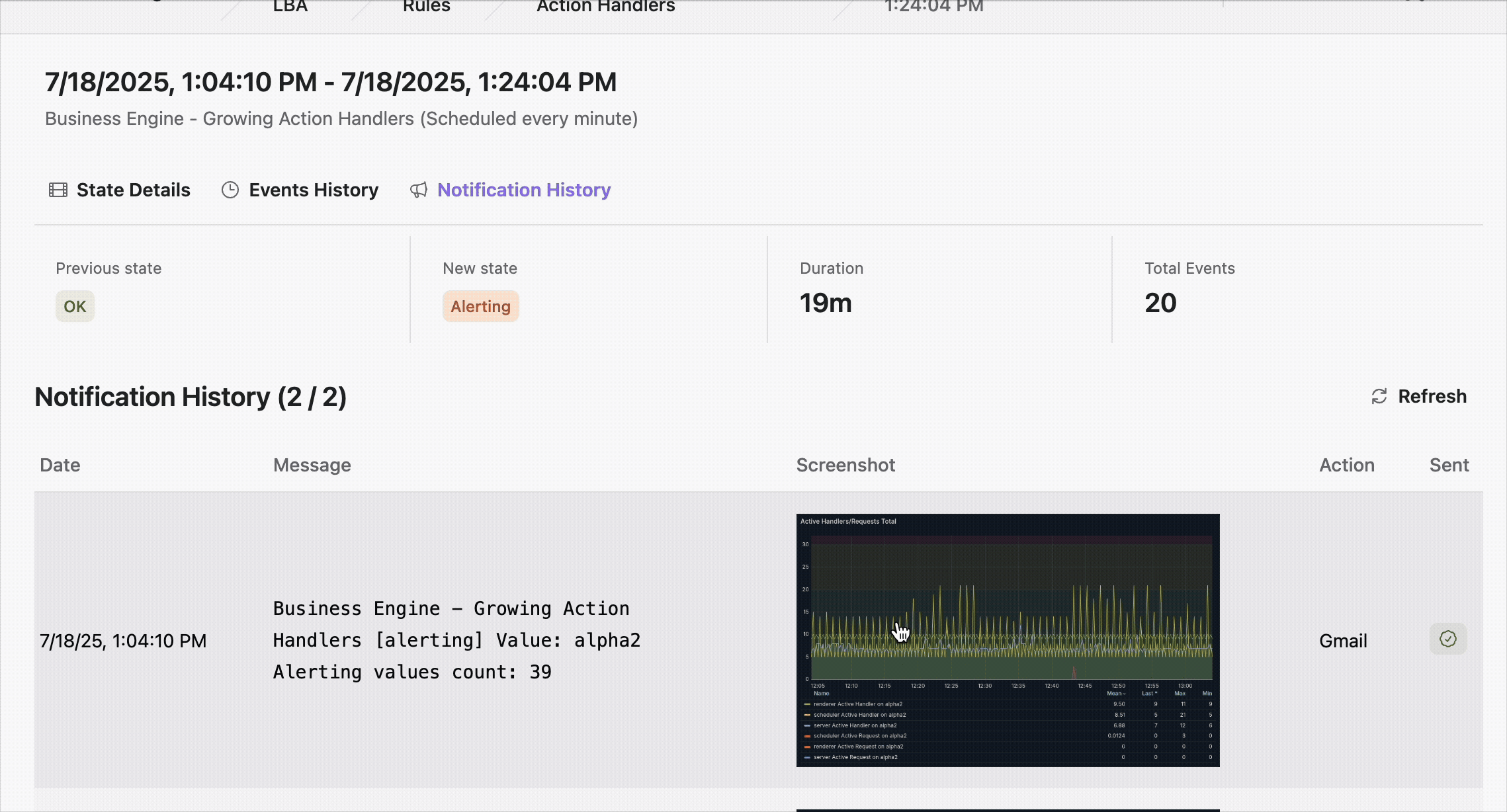This screenshot has width=1507, height=812.
Task: Click the 19m duration value
Action: [x=826, y=303]
